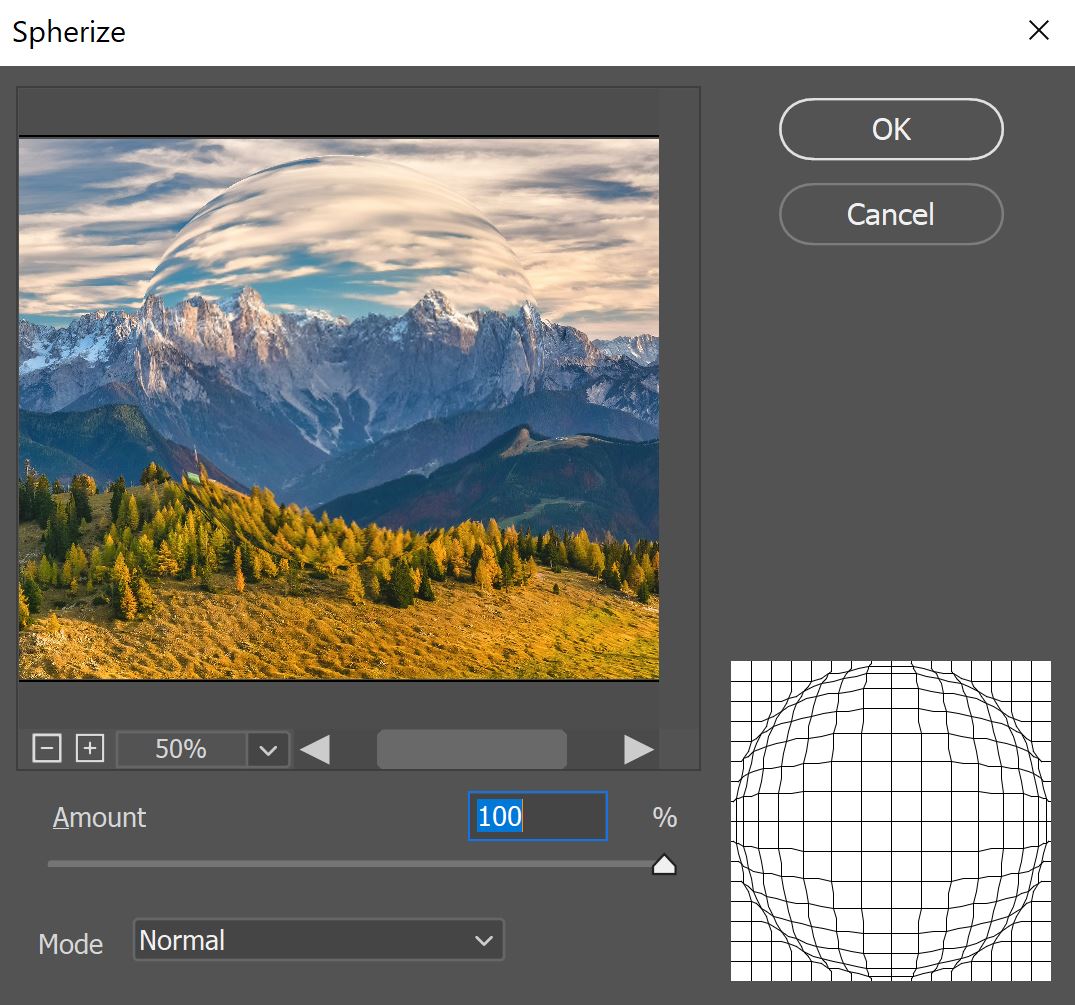Select the Amount value input field

(537, 816)
